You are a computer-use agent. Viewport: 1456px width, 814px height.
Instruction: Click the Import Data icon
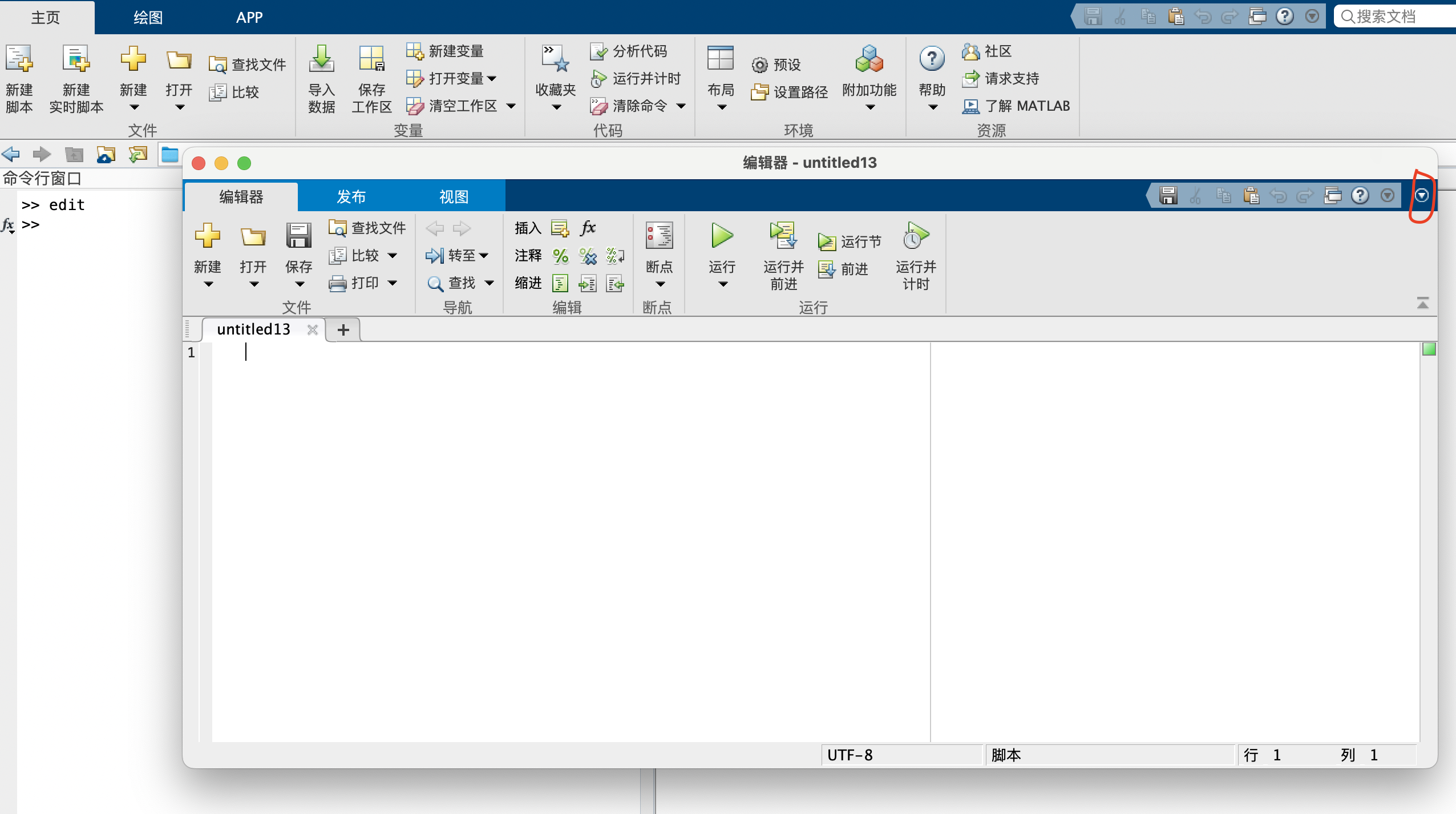321,59
